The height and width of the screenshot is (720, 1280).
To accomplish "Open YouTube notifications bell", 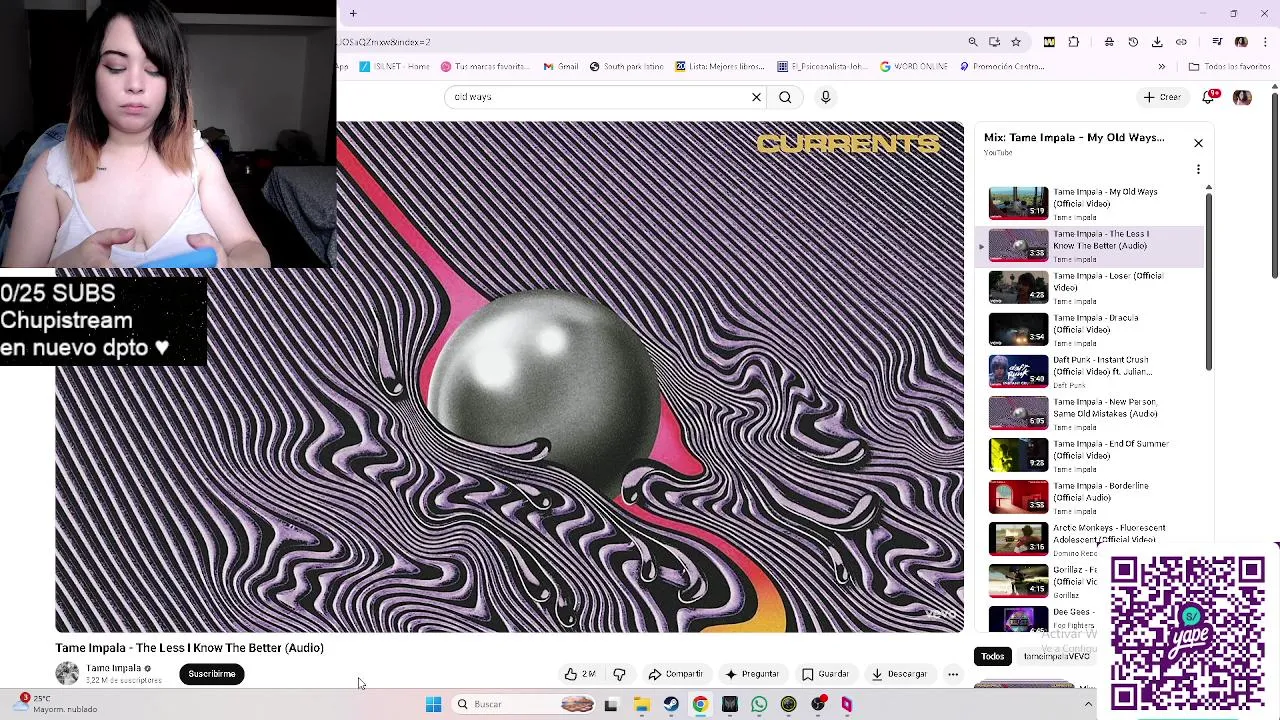I will [1209, 97].
